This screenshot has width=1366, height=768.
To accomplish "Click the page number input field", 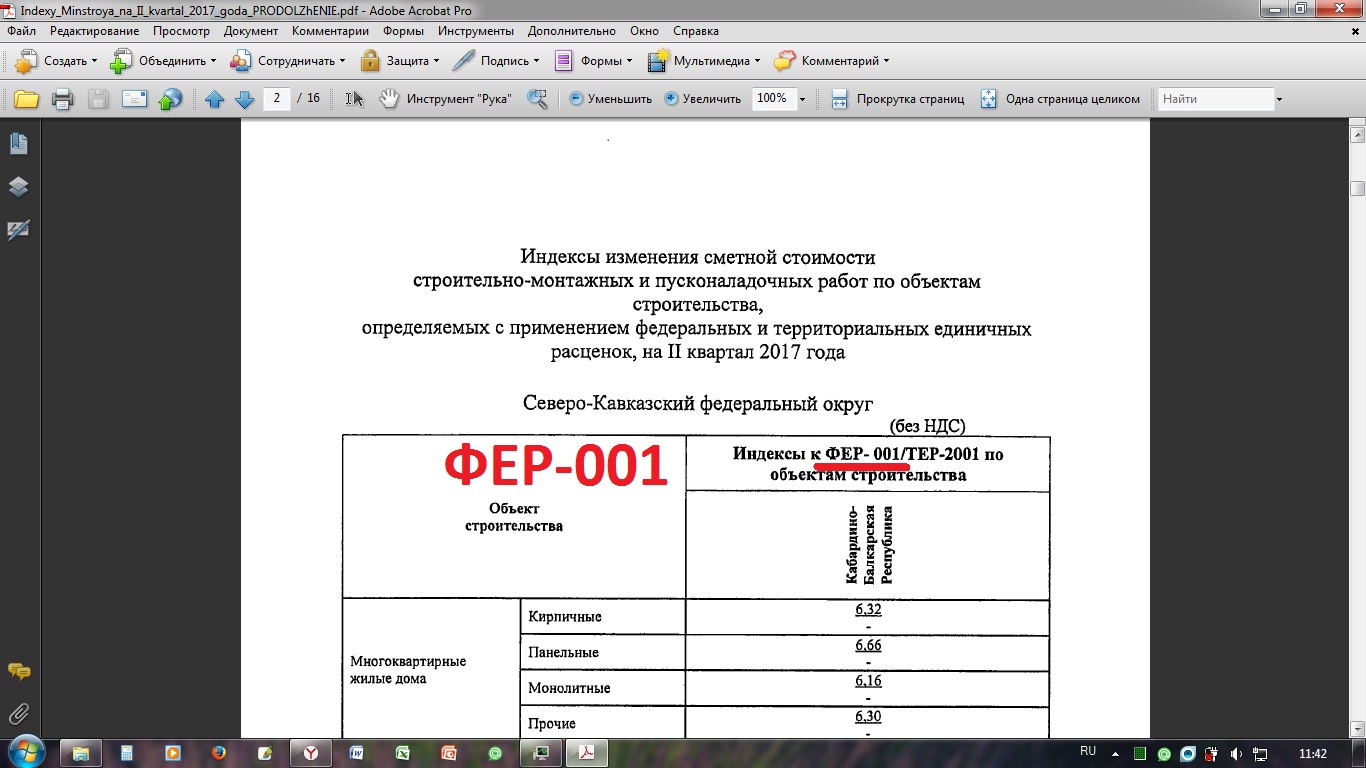I will 276,98.
